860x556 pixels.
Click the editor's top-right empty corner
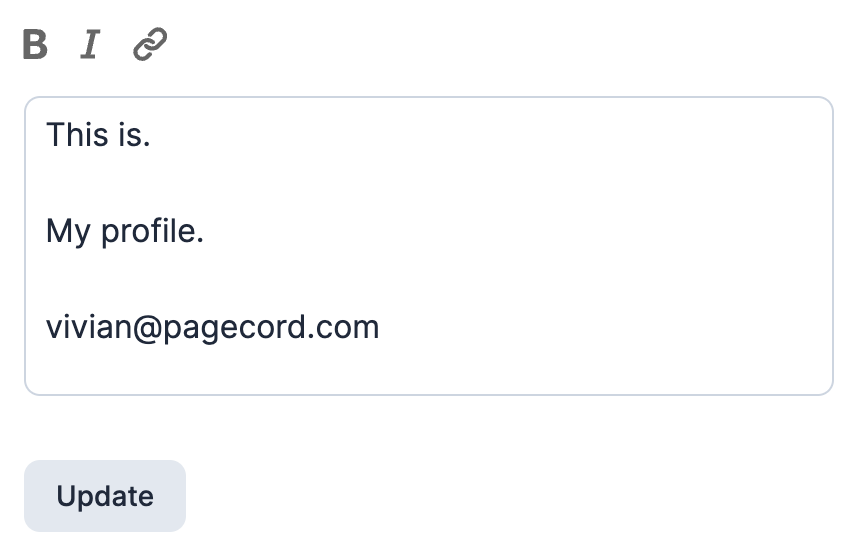click(812, 116)
